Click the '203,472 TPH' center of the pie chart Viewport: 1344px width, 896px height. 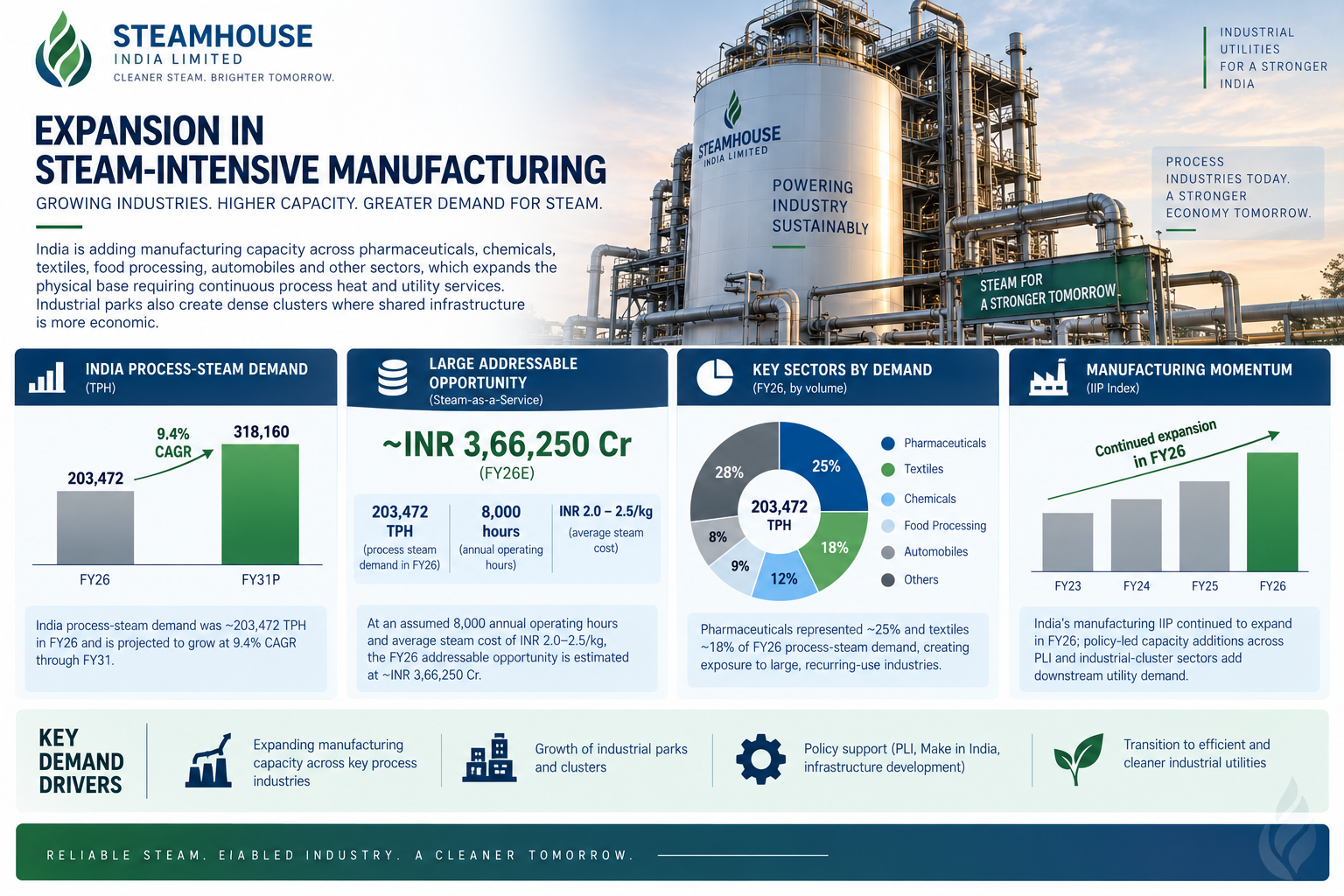(779, 514)
